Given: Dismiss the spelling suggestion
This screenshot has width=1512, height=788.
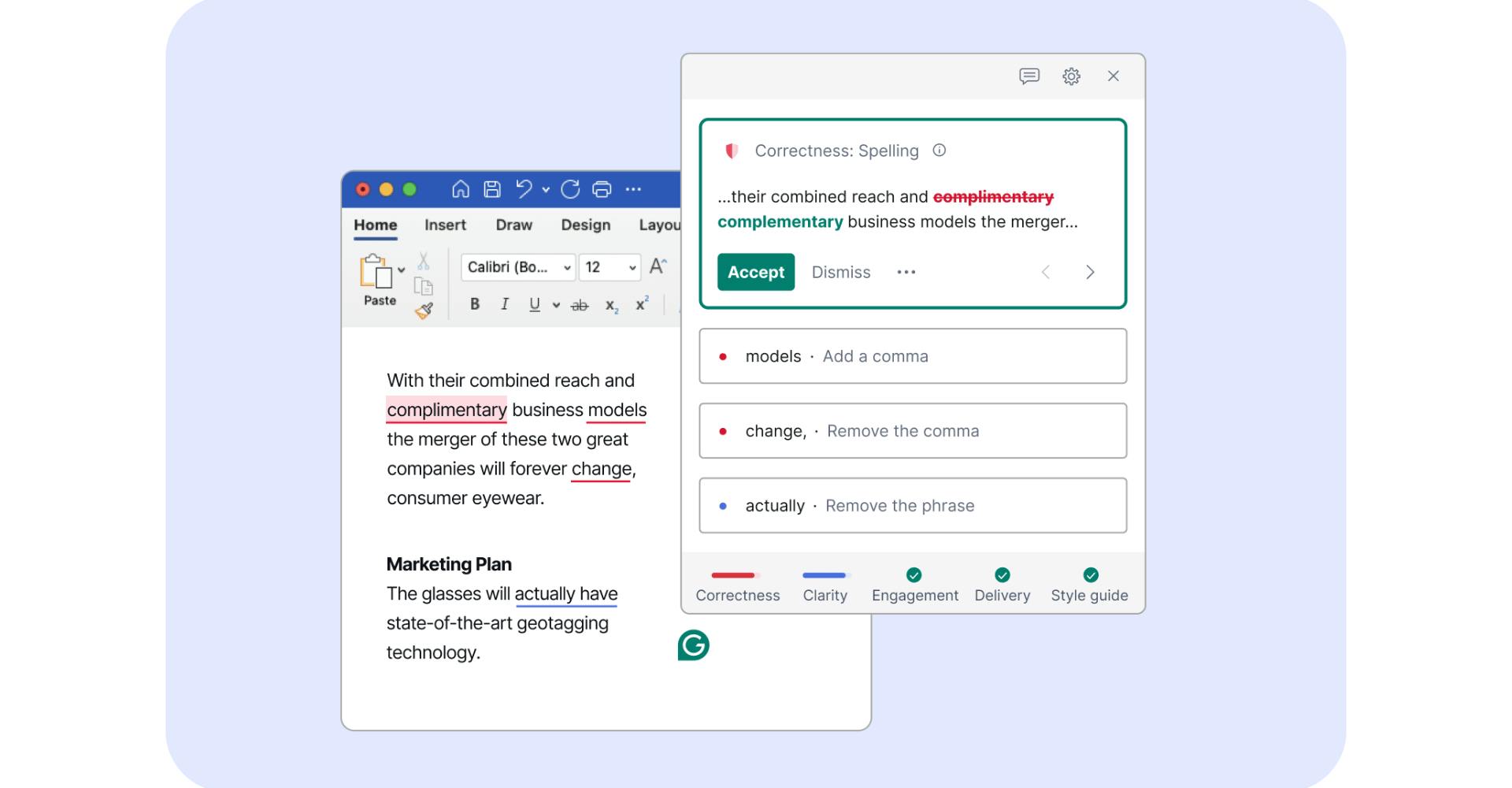Looking at the screenshot, I should (x=841, y=272).
